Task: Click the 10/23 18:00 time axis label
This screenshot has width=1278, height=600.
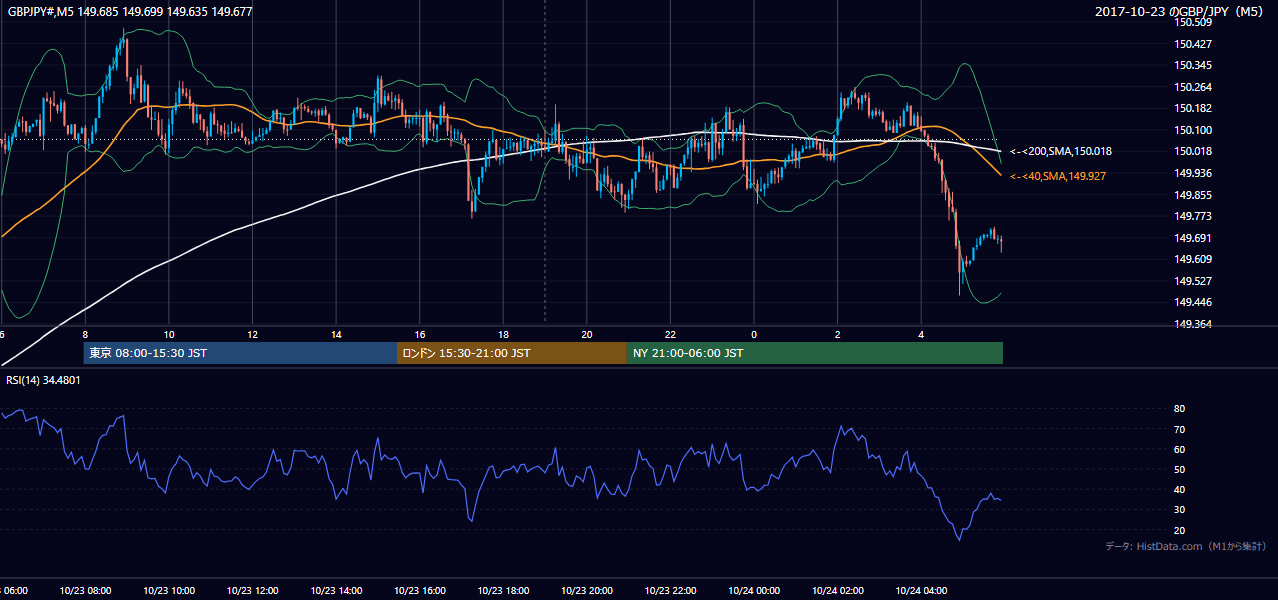Action: [503, 591]
